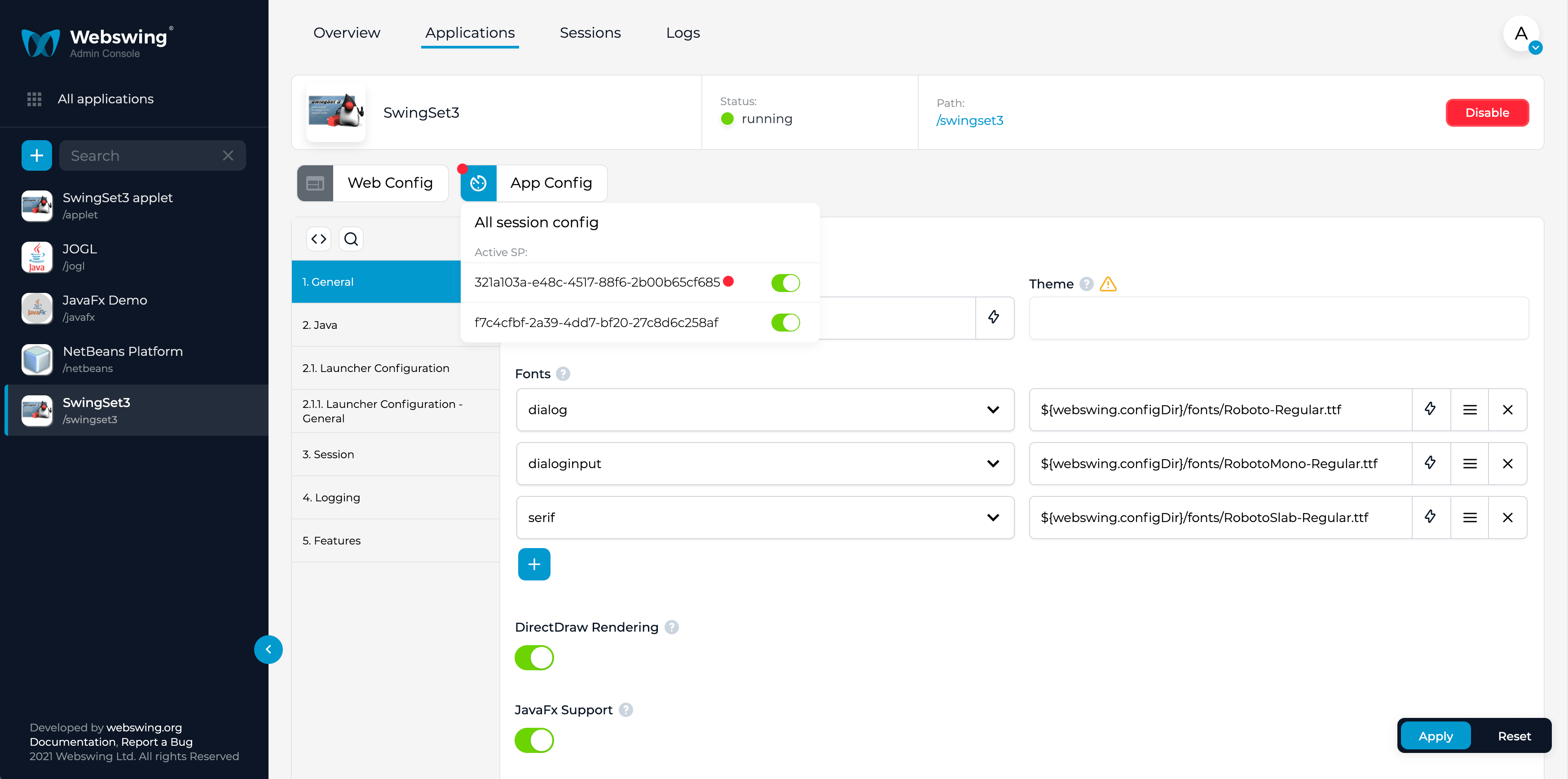The width and height of the screenshot is (1568, 779).
Task: Click the SwingSet3 application thumbnail
Action: coord(336,112)
